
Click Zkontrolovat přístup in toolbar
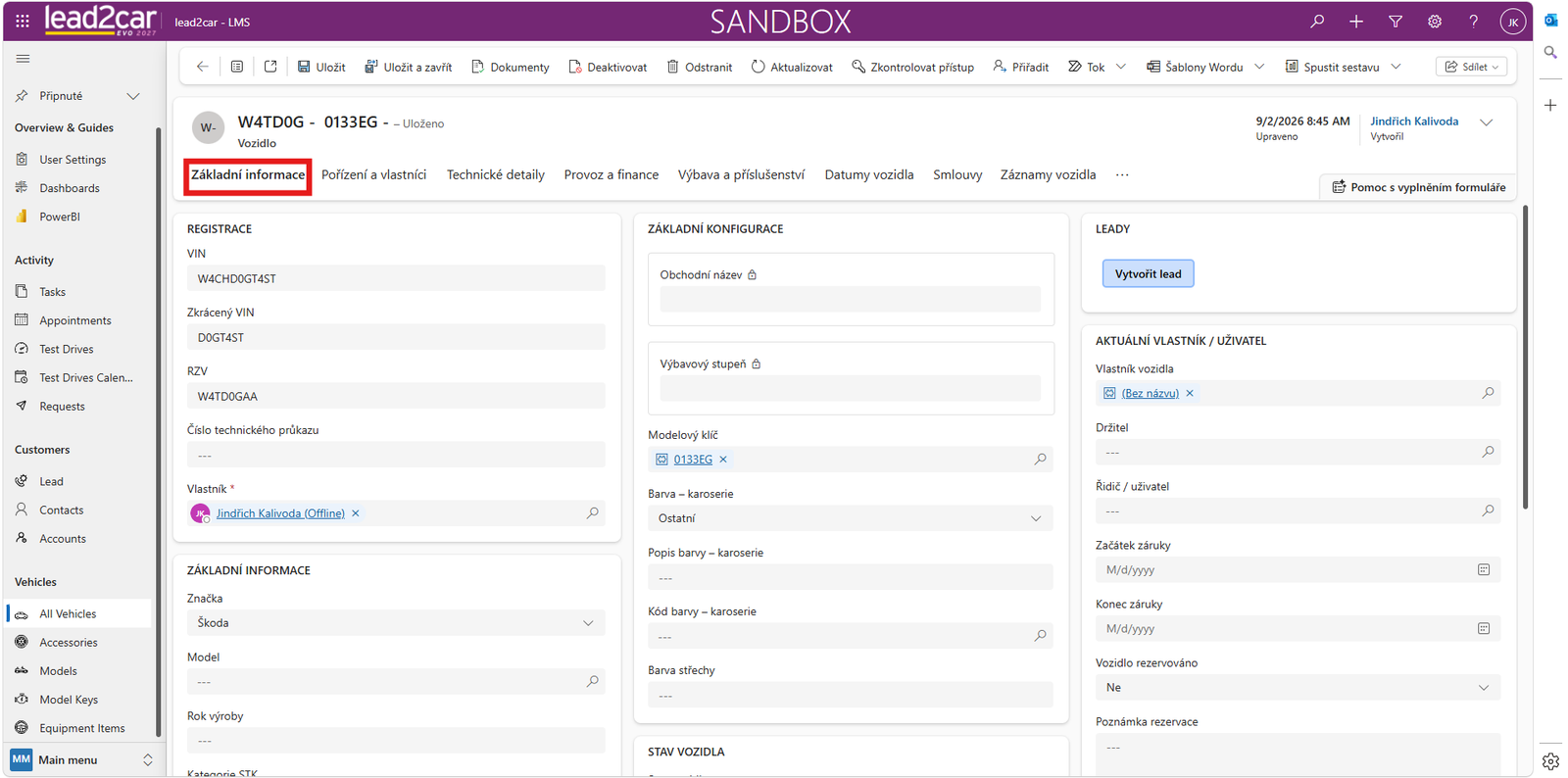pos(912,67)
